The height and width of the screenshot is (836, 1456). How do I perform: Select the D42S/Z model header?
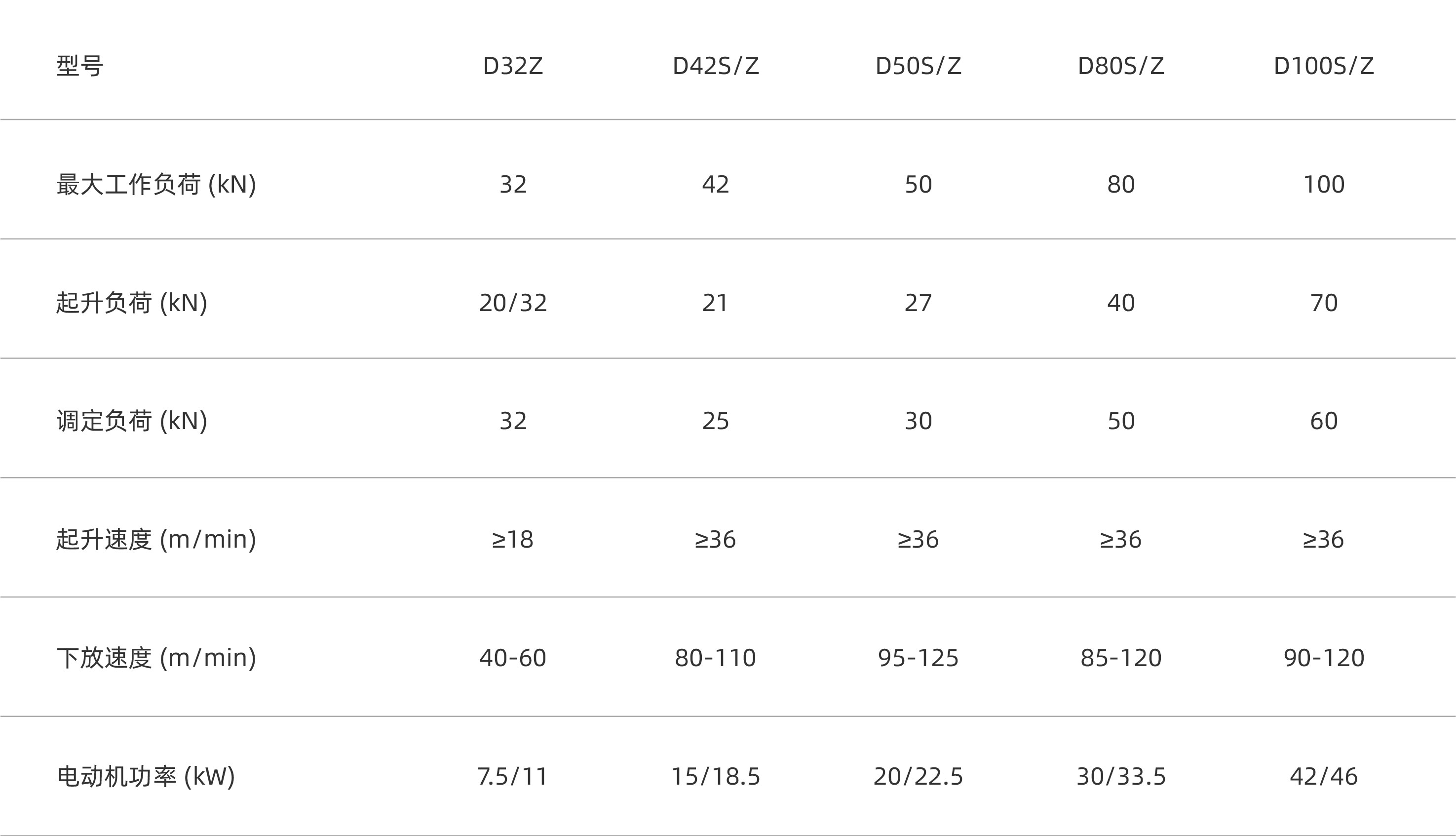(x=715, y=66)
